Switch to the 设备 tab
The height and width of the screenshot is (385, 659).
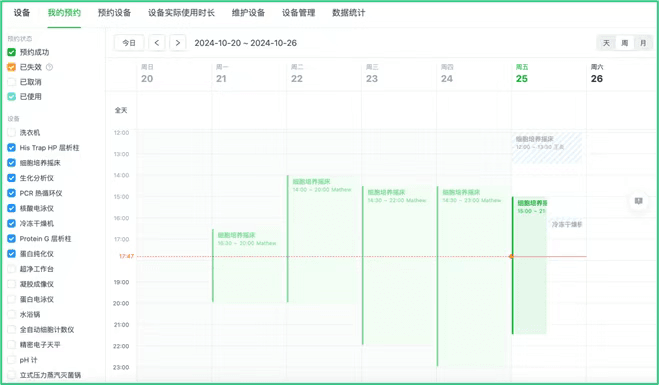[22, 13]
